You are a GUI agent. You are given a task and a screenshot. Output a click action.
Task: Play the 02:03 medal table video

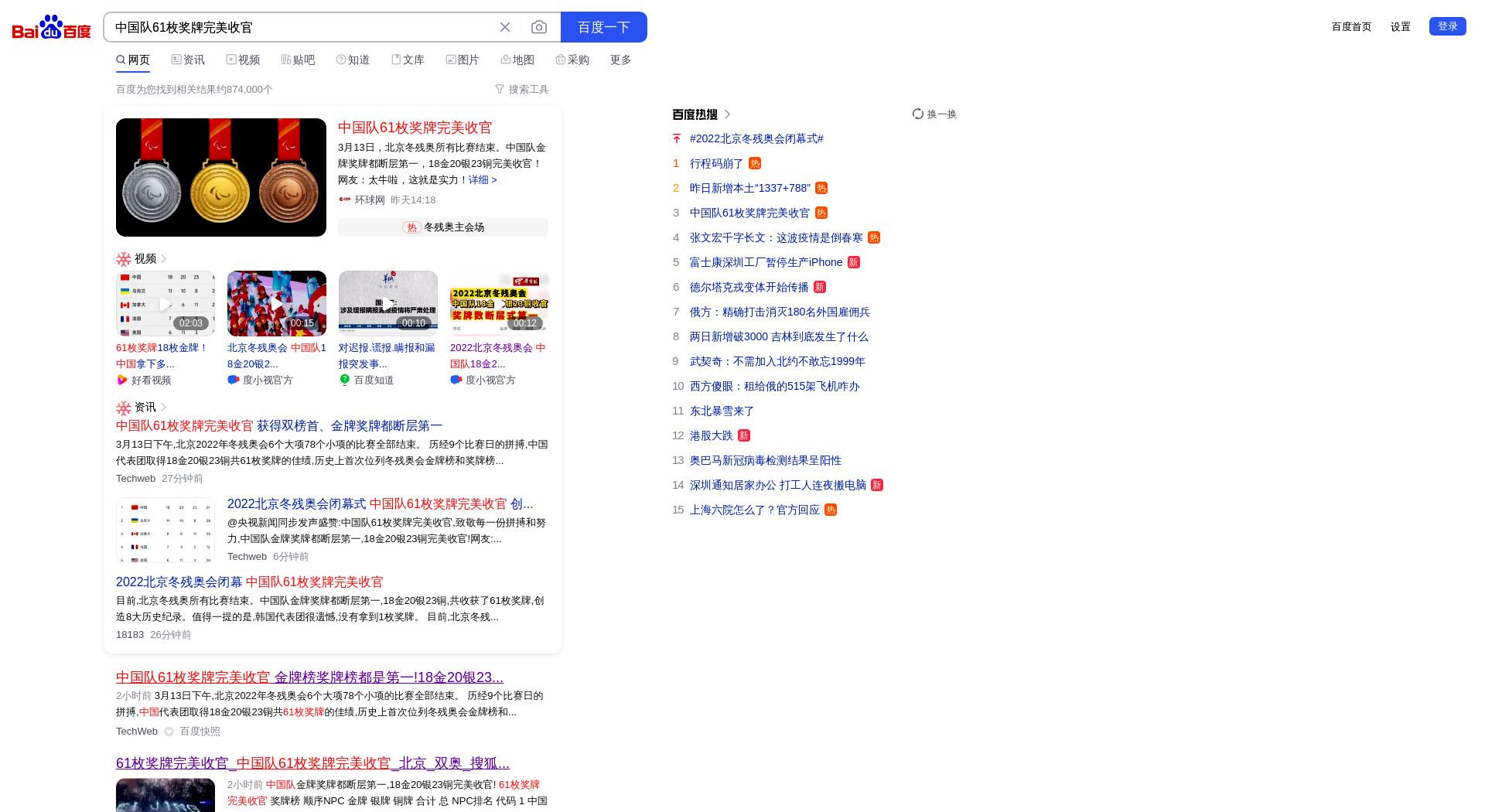pyautogui.click(x=166, y=303)
